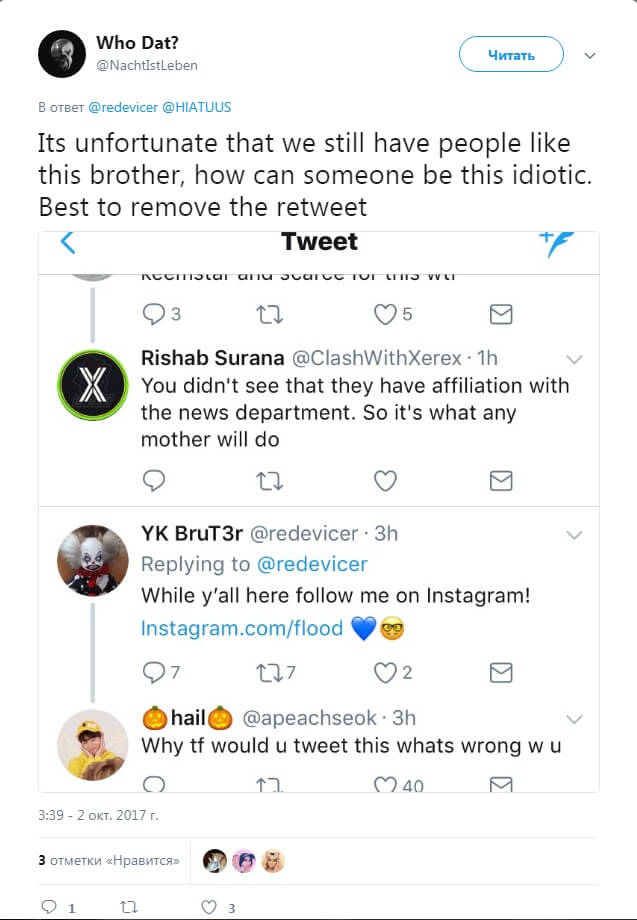
Task: Click the compose new tweet icon
Action: (554, 241)
